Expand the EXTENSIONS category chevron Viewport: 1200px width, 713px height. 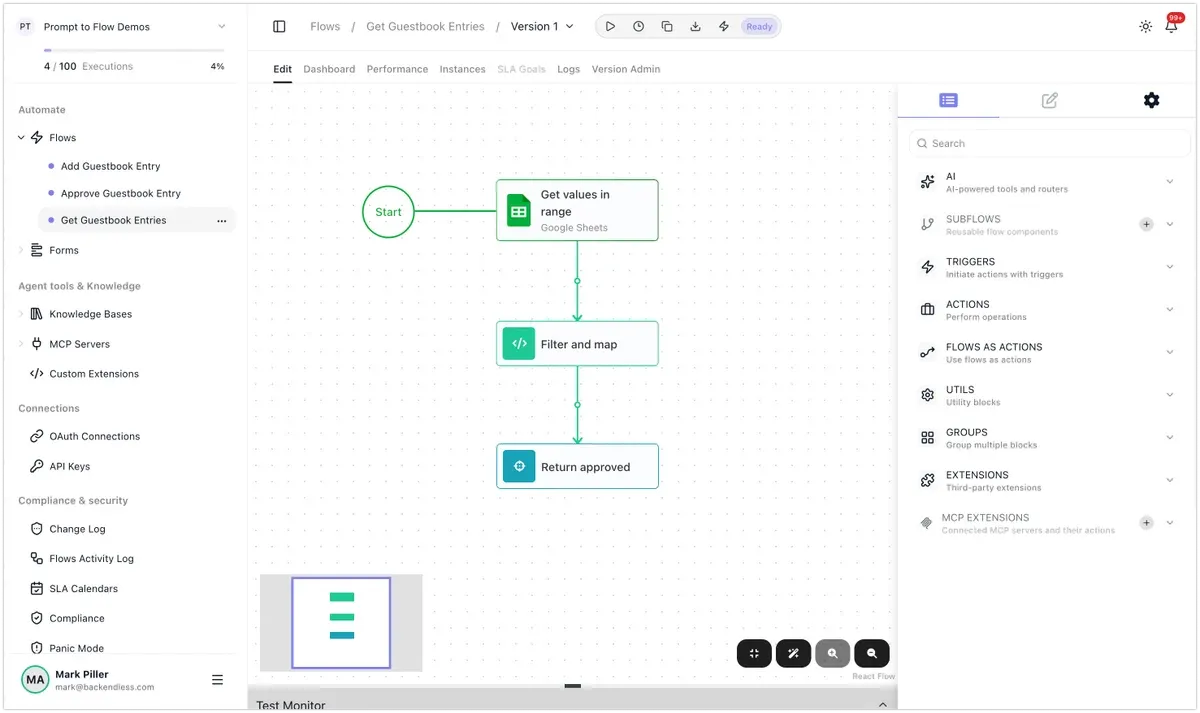pos(1170,480)
